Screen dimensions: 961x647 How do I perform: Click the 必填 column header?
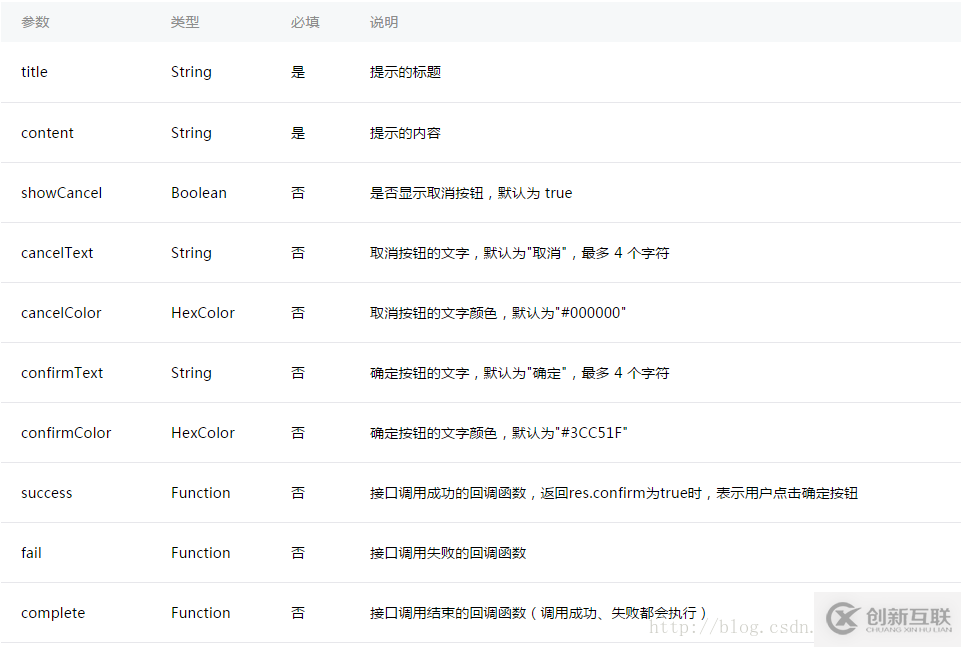point(305,21)
